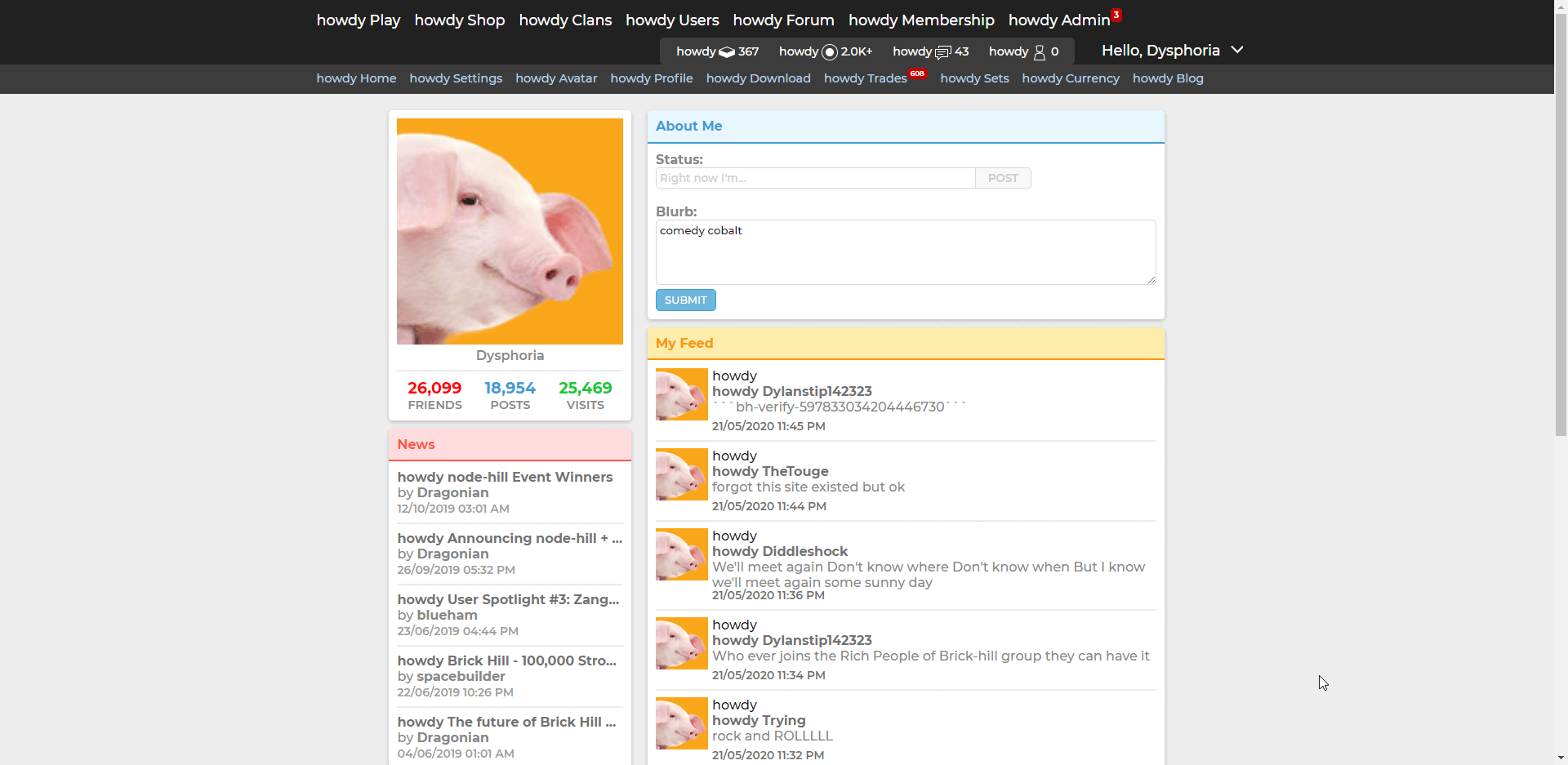The height and width of the screenshot is (765, 1568).
Task: Click the 'forgot this site existed but ok' post text
Action: (x=808, y=487)
